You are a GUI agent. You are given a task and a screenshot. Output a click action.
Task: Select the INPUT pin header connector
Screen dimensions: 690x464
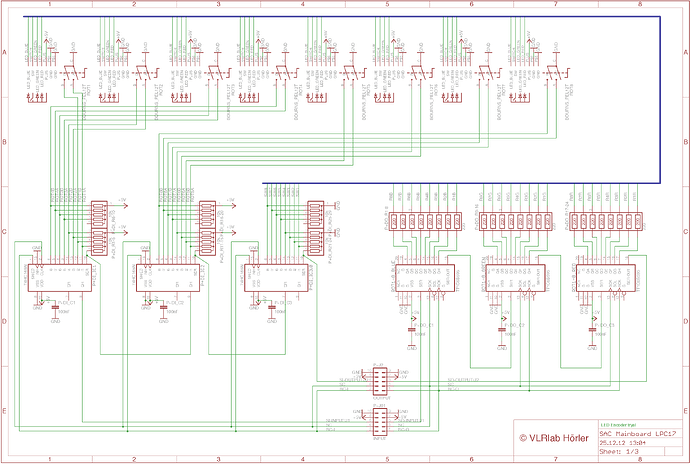point(380,422)
